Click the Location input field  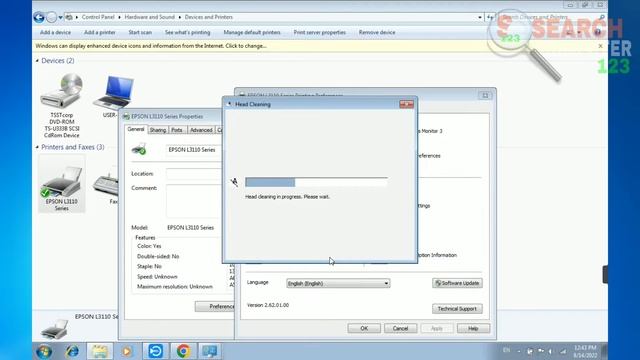pyautogui.click(x=193, y=174)
